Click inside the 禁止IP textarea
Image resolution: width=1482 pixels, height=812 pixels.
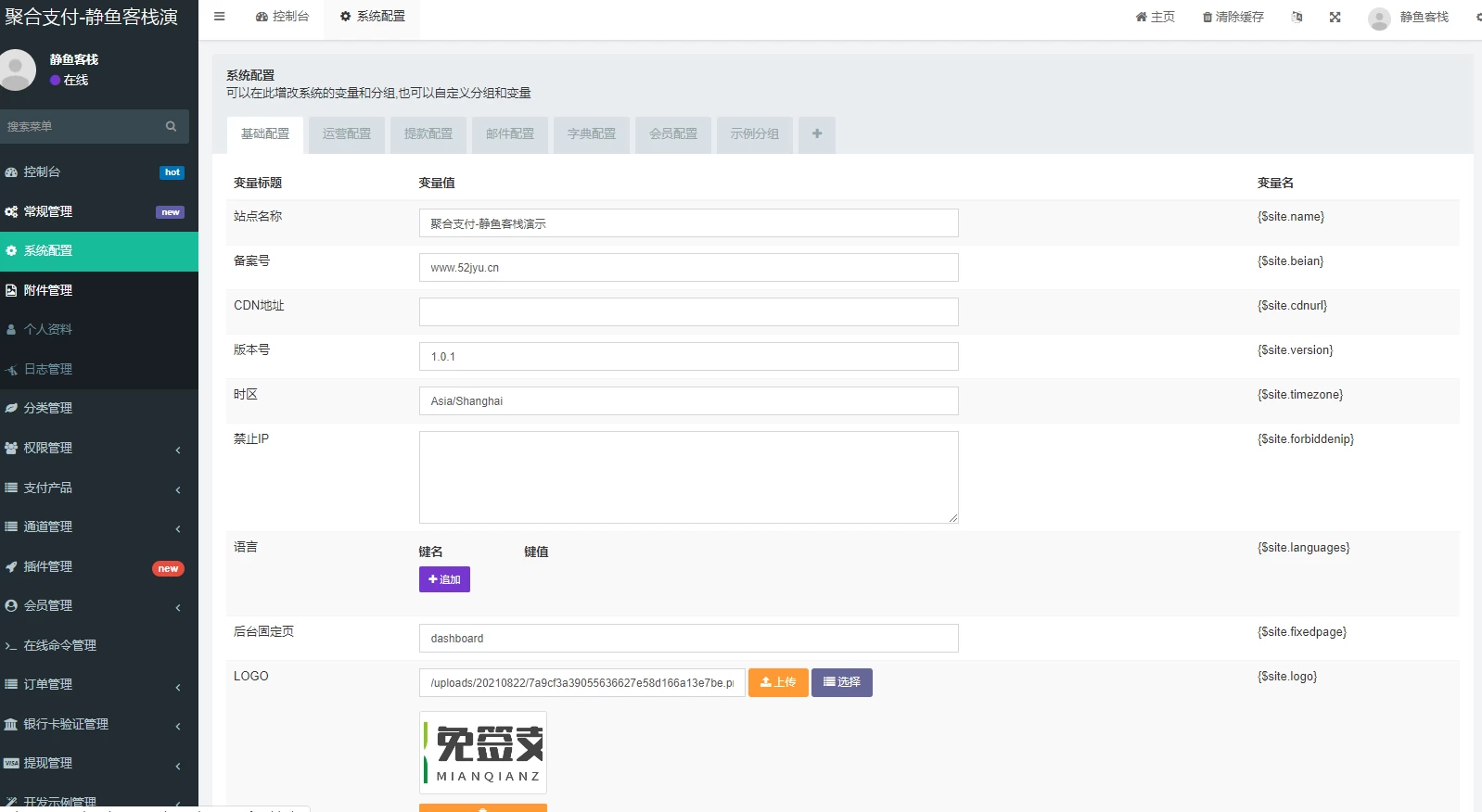coord(688,477)
